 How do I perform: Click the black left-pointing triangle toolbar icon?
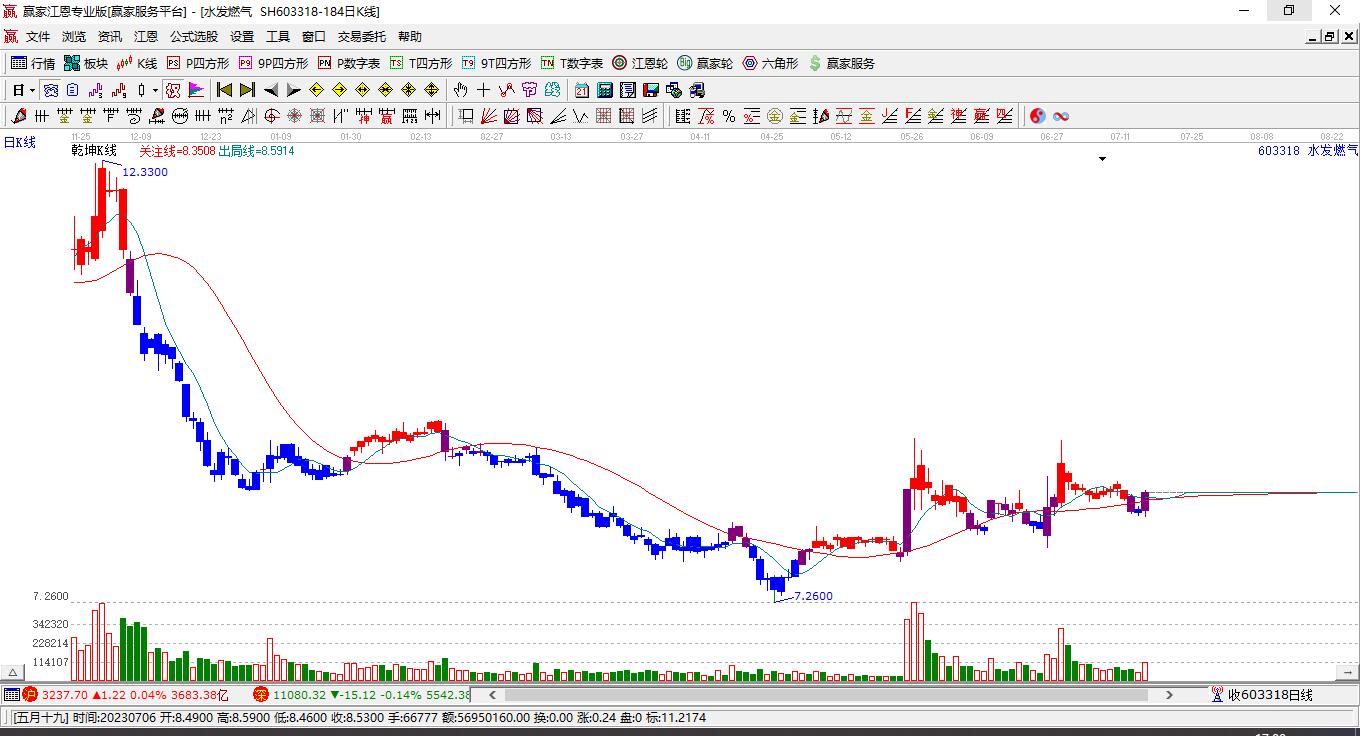[x=271, y=90]
